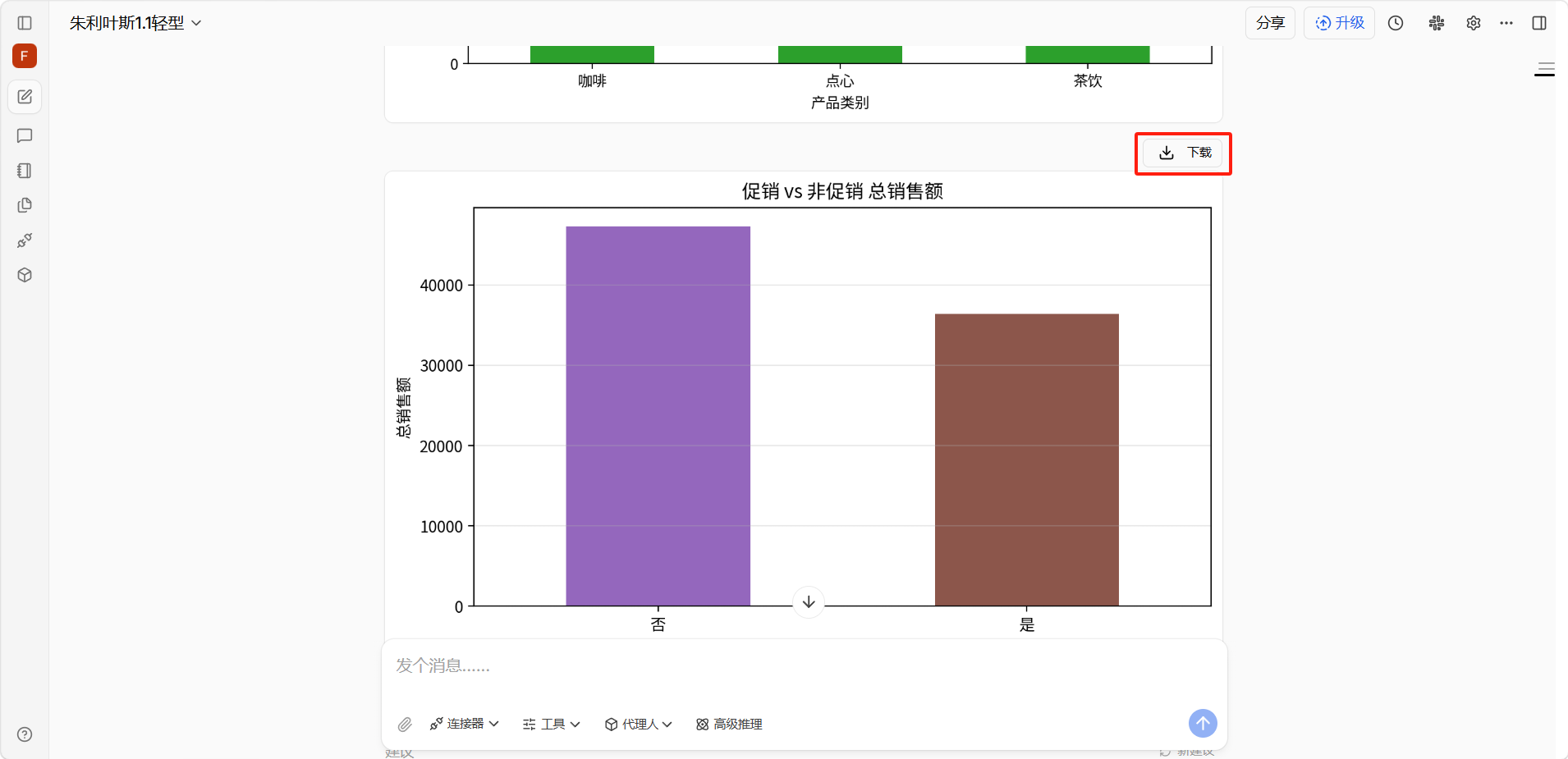This screenshot has height=759, width=1568.
Task: Jump to bottom with down arrow button
Action: [x=809, y=602]
